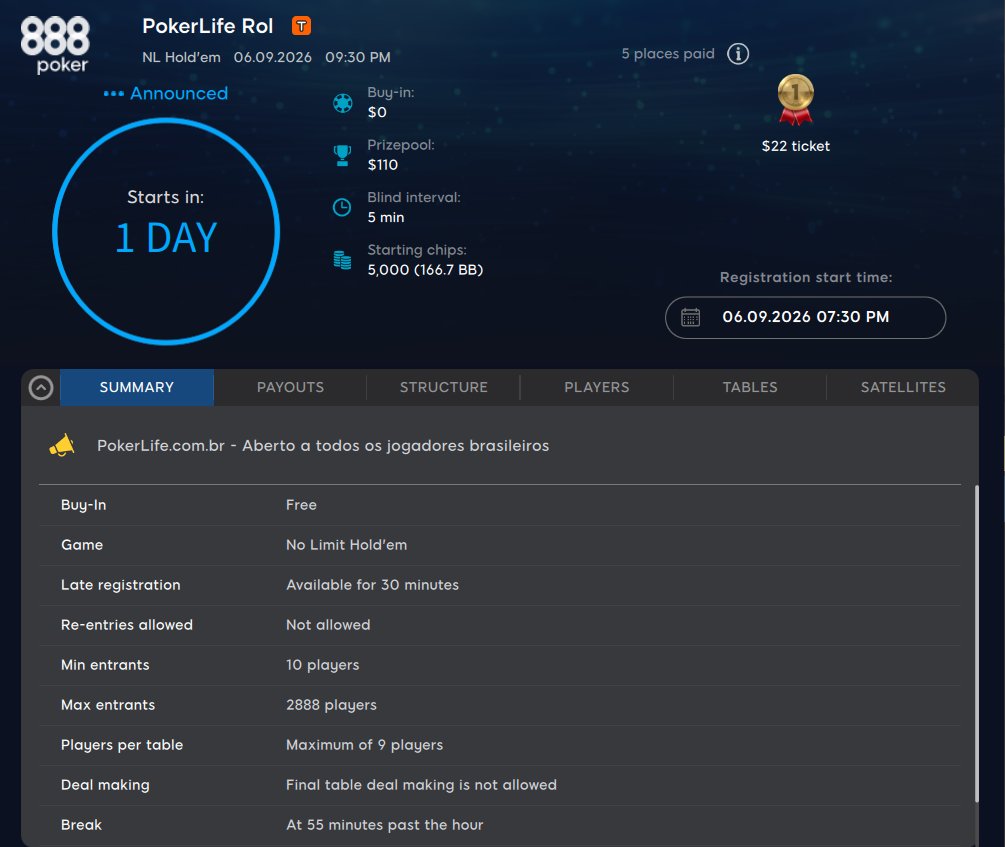Click the $0 buy-in value
The width and height of the screenshot is (1005, 847).
point(377,112)
